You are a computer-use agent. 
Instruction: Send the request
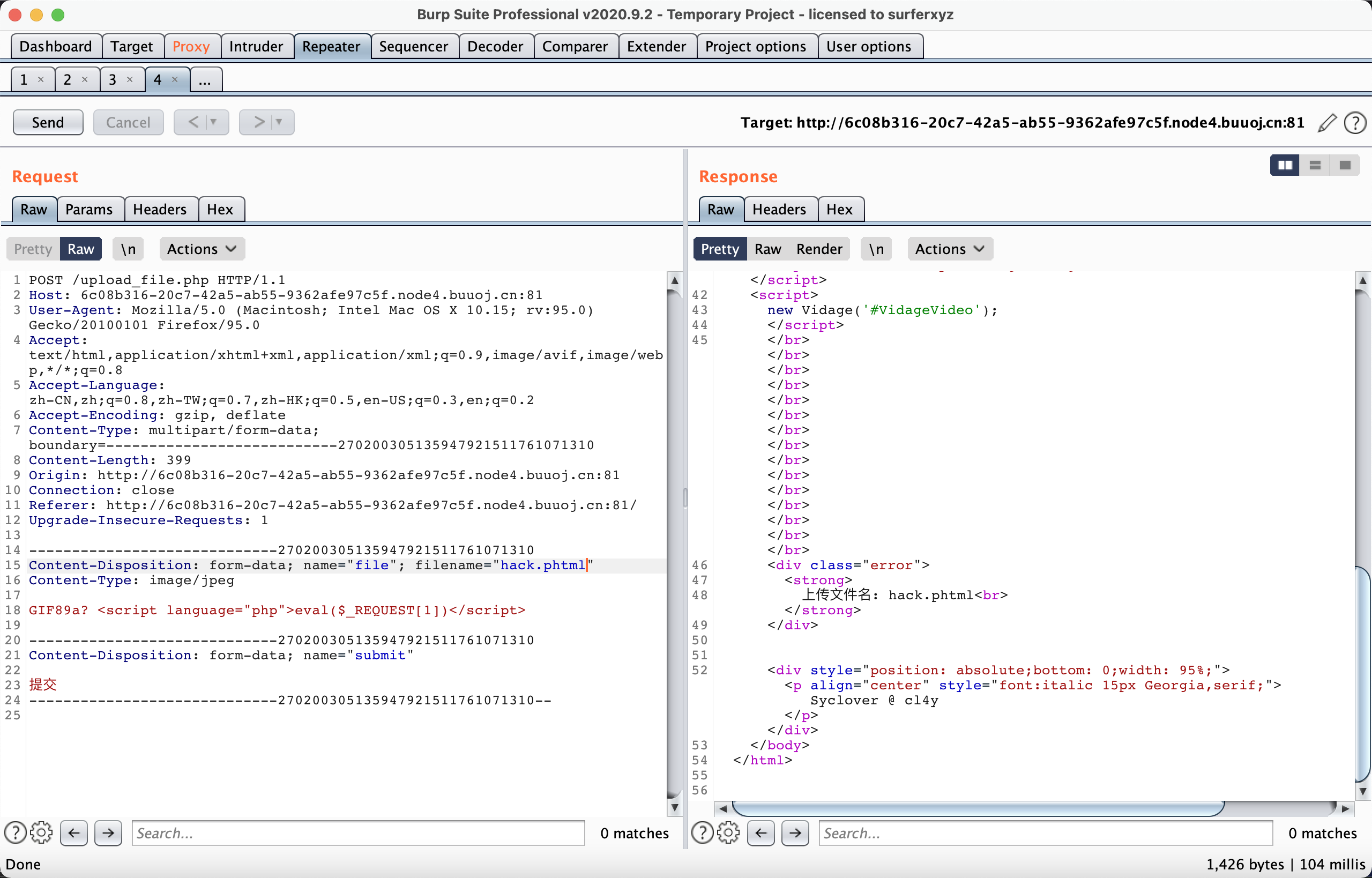48,122
